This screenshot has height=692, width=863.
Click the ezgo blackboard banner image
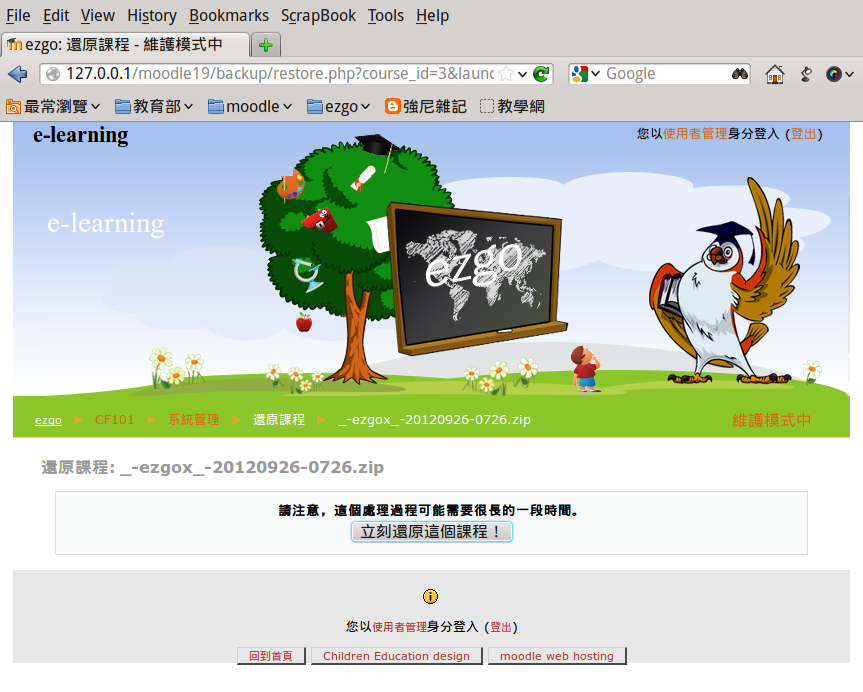click(476, 279)
